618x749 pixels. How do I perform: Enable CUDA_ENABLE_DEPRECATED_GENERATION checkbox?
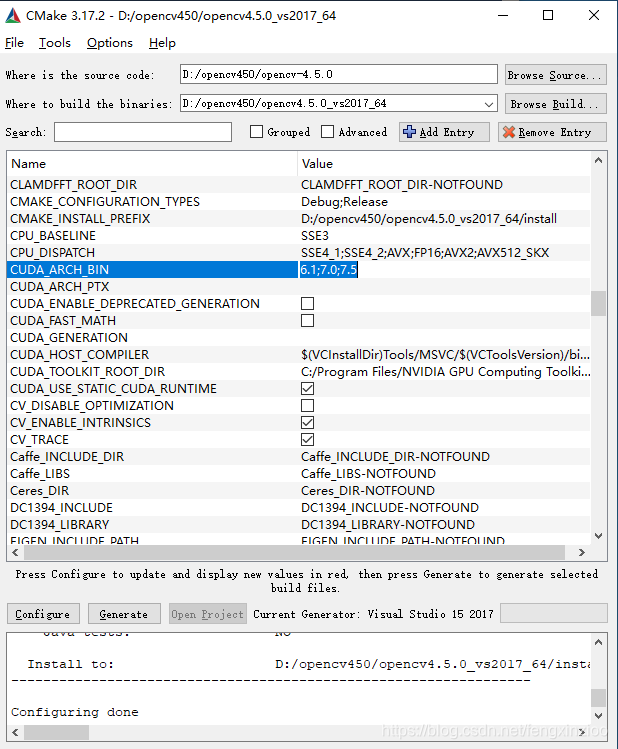pyautogui.click(x=308, y=304)
